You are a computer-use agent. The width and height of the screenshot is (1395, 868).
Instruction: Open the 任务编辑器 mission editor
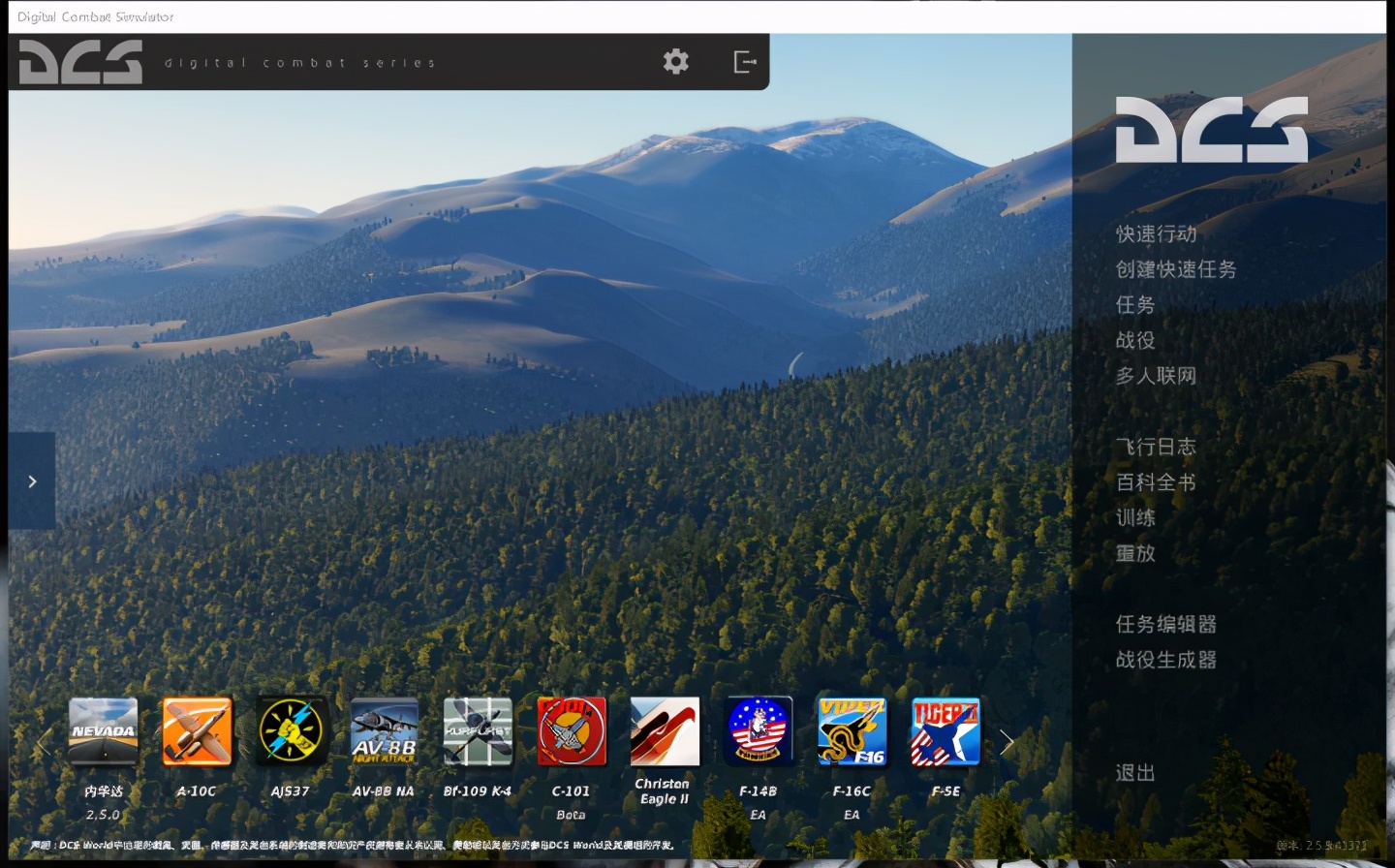point(1165,624)
